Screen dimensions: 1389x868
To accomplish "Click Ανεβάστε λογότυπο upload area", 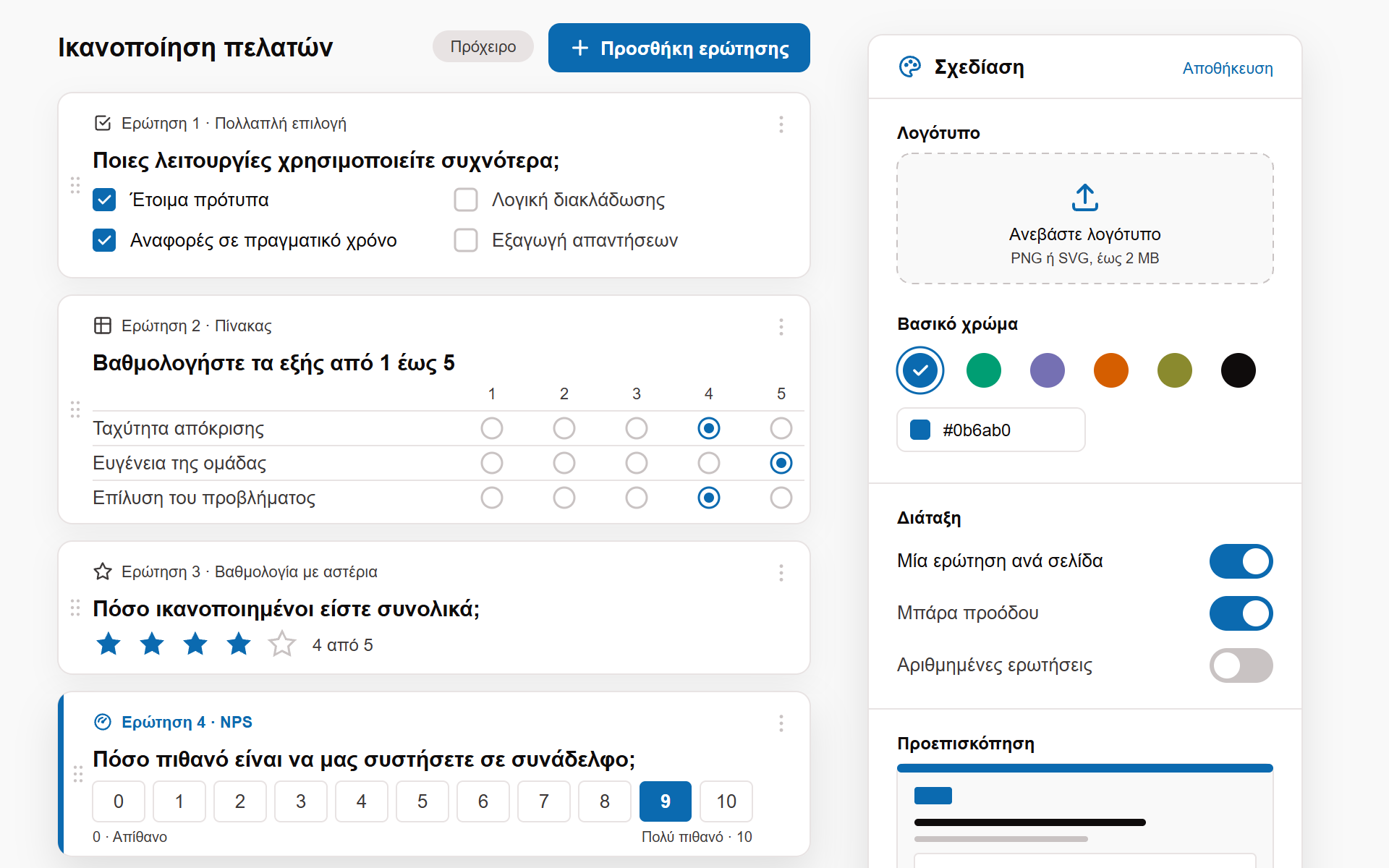I will pos(1085,218).
